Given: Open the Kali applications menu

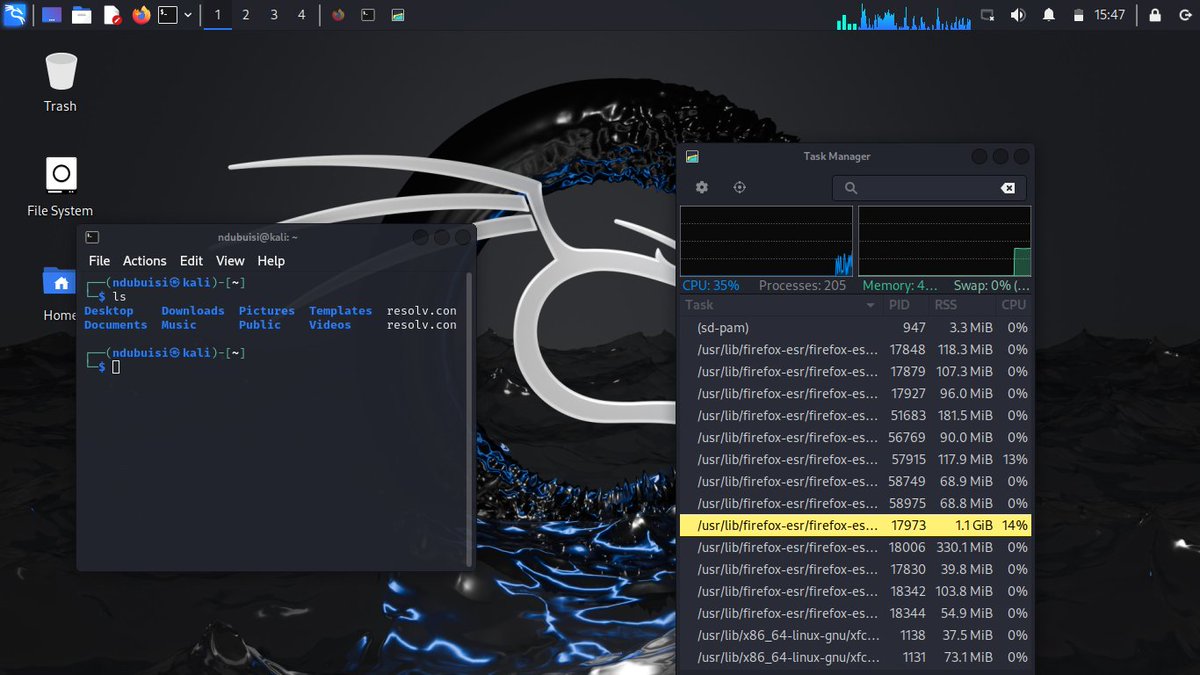Looking at the screenshot, I should (x=14, y=14).
